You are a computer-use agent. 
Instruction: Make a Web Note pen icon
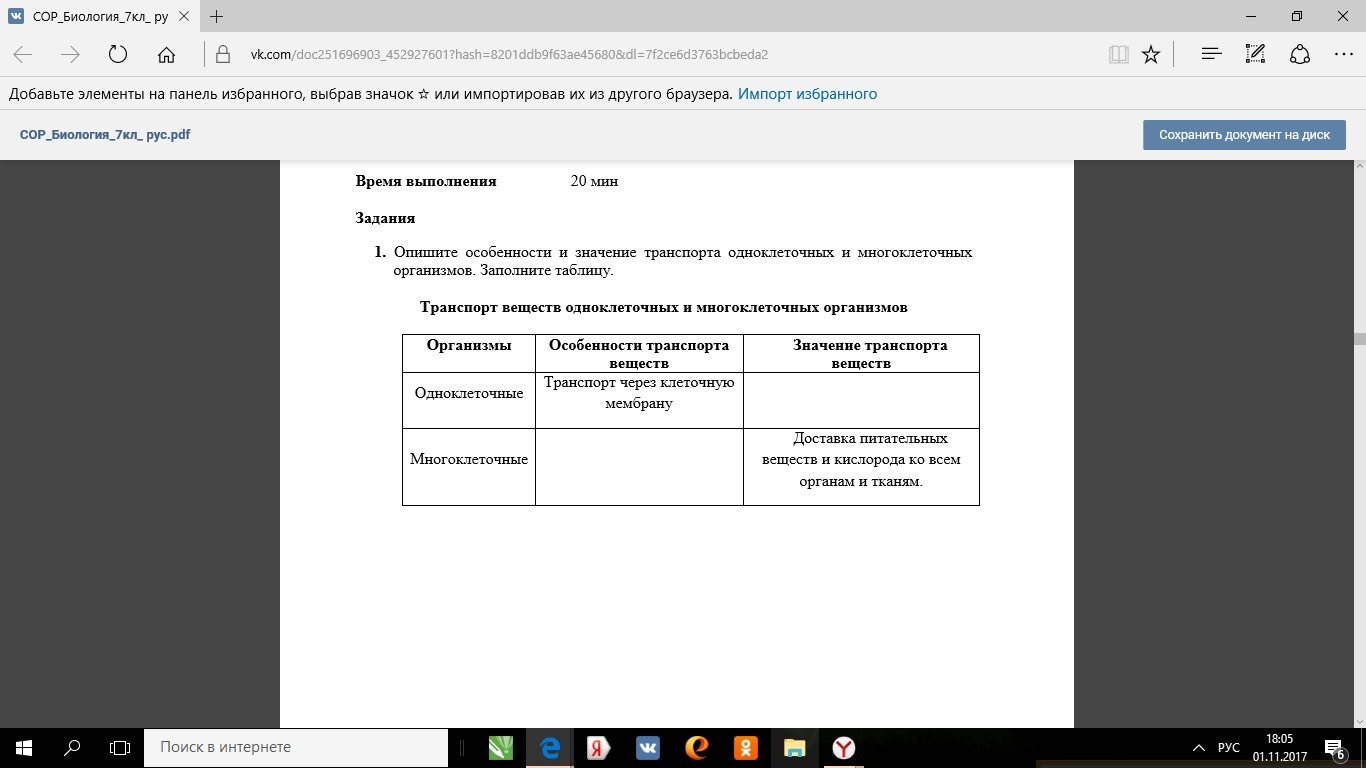coord(1256,54)
